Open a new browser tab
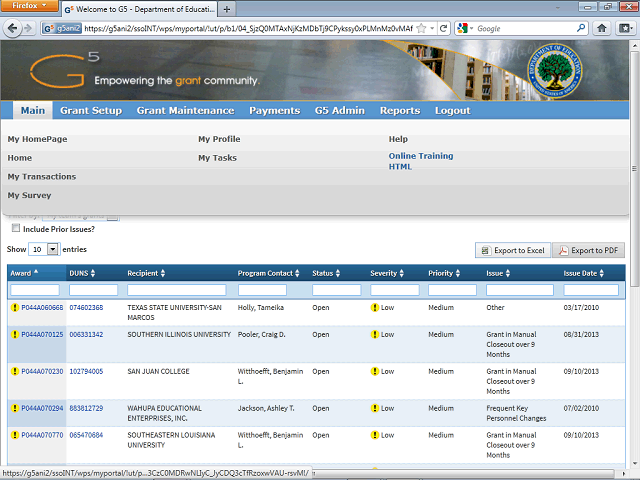Screen dimensions: 640x480 (x=229, y=9)
